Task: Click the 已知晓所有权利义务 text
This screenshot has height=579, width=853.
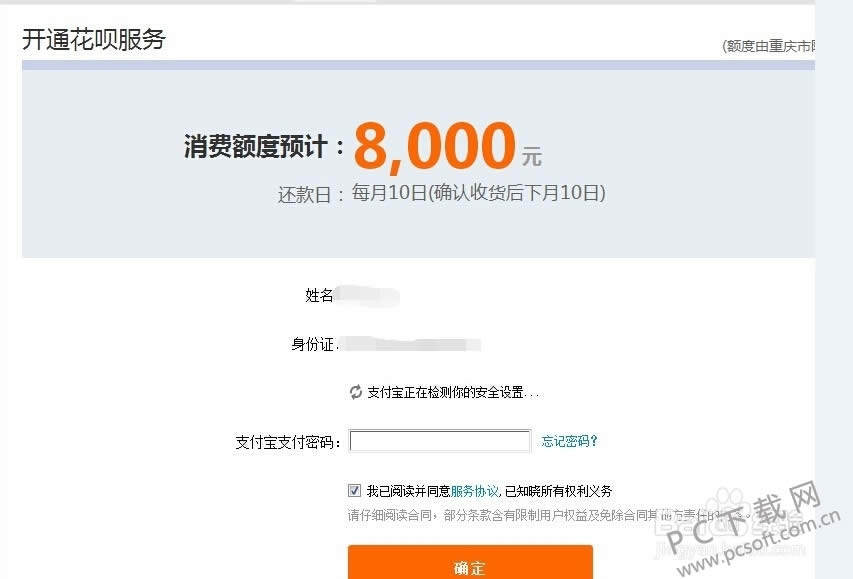Action: click(558, 491)
